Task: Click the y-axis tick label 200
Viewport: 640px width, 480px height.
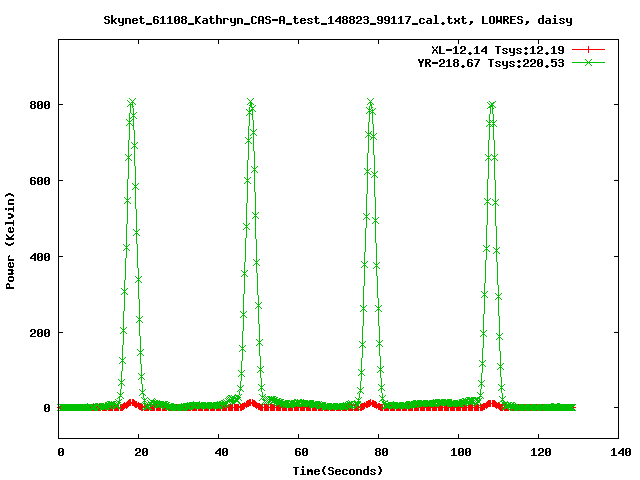Action: click(40, 333)
